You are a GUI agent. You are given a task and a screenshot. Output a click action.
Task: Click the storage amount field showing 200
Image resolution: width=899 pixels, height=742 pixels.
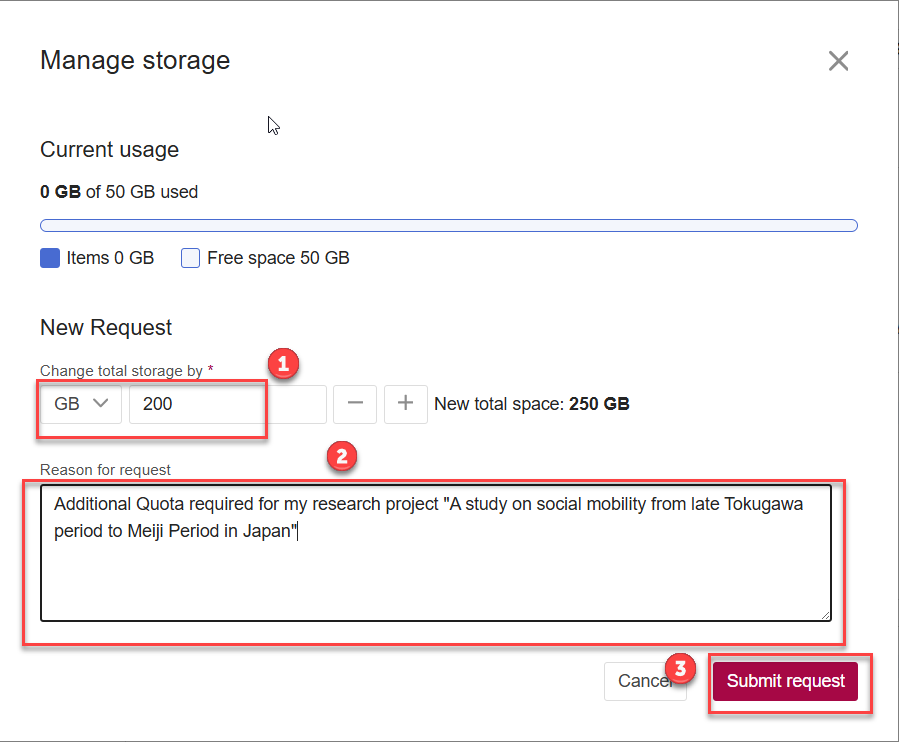(x=226, y=404)
